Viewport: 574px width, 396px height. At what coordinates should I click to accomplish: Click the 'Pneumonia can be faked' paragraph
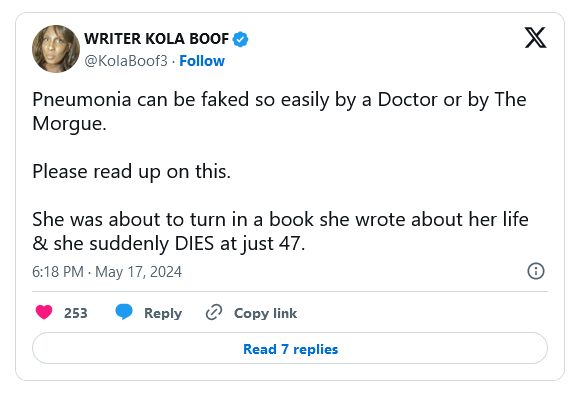tap(279, 111)
